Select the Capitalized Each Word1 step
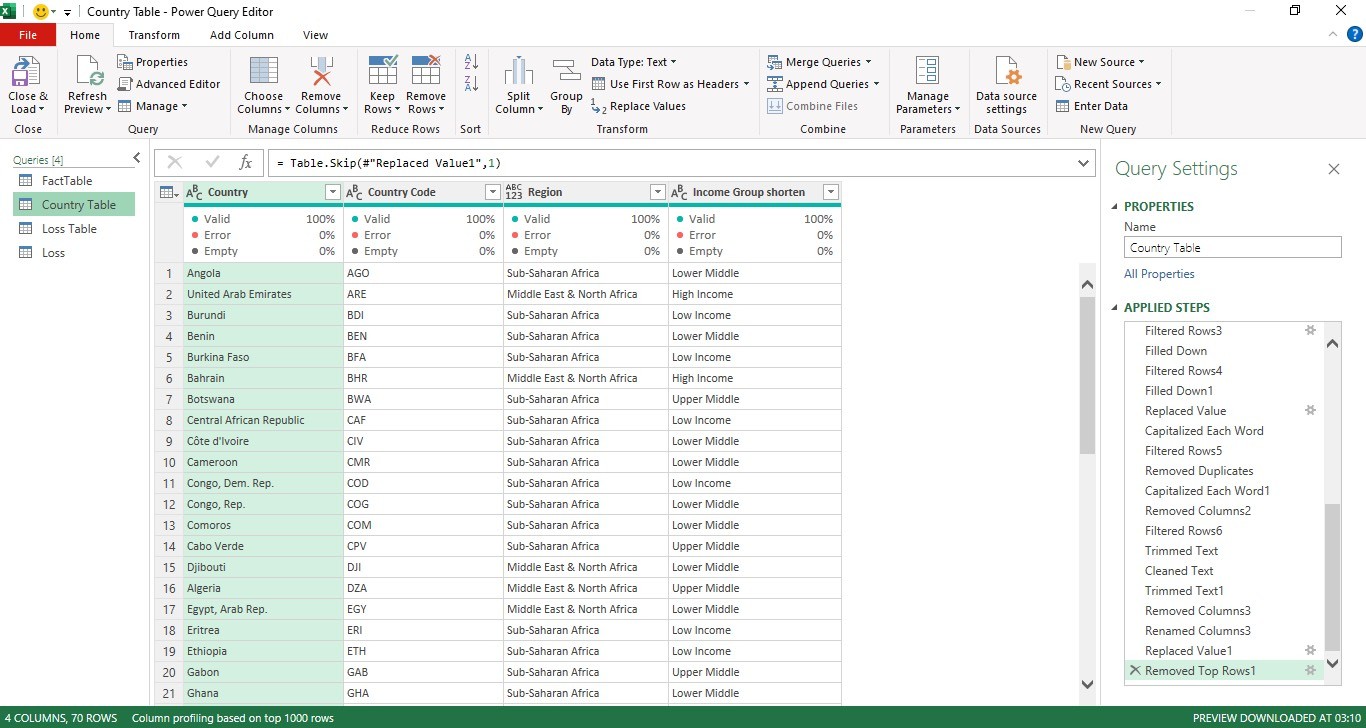This screenshot has width=1366, height=728. 1207,490
